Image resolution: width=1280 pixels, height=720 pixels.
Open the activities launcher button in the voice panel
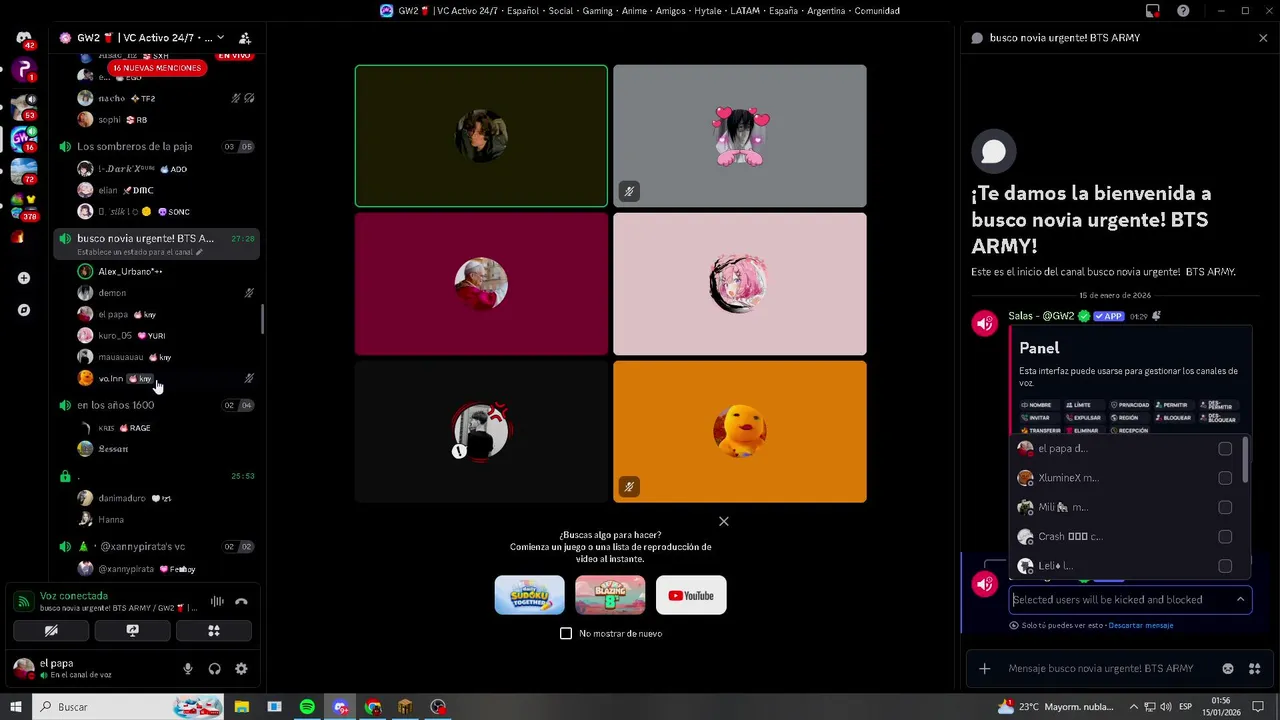pyautogui.click(x=213, y=631)
